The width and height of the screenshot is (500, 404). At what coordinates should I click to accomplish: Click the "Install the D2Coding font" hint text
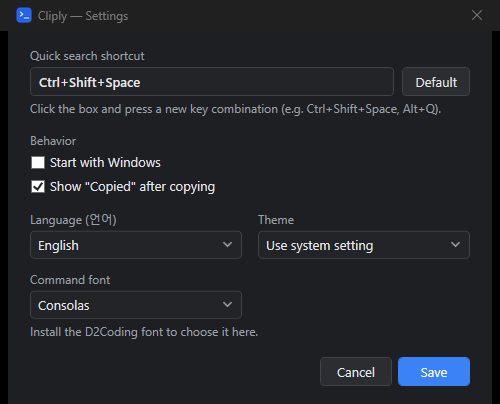pos(144,332)
